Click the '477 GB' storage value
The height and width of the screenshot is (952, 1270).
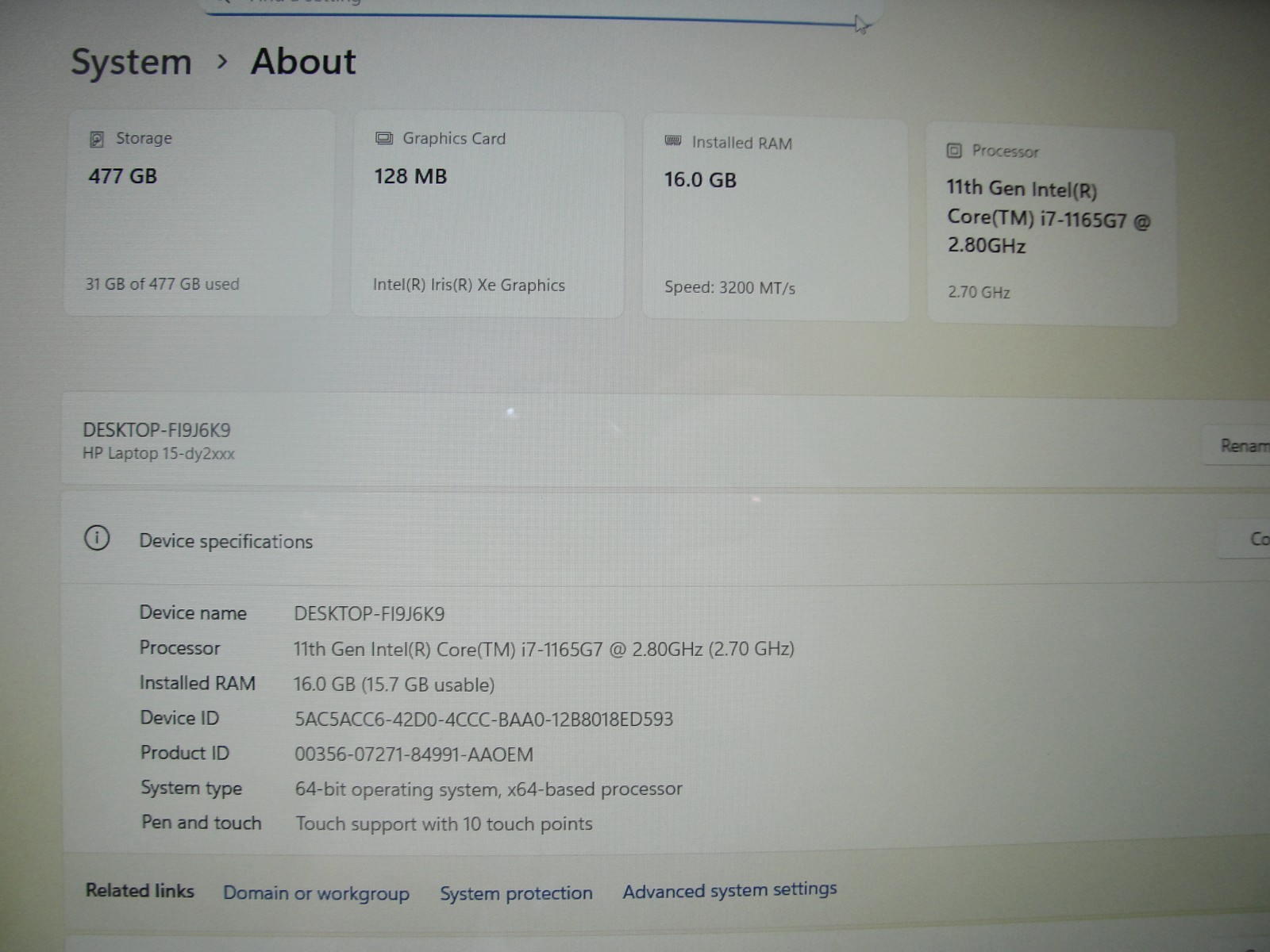[122, 176]
